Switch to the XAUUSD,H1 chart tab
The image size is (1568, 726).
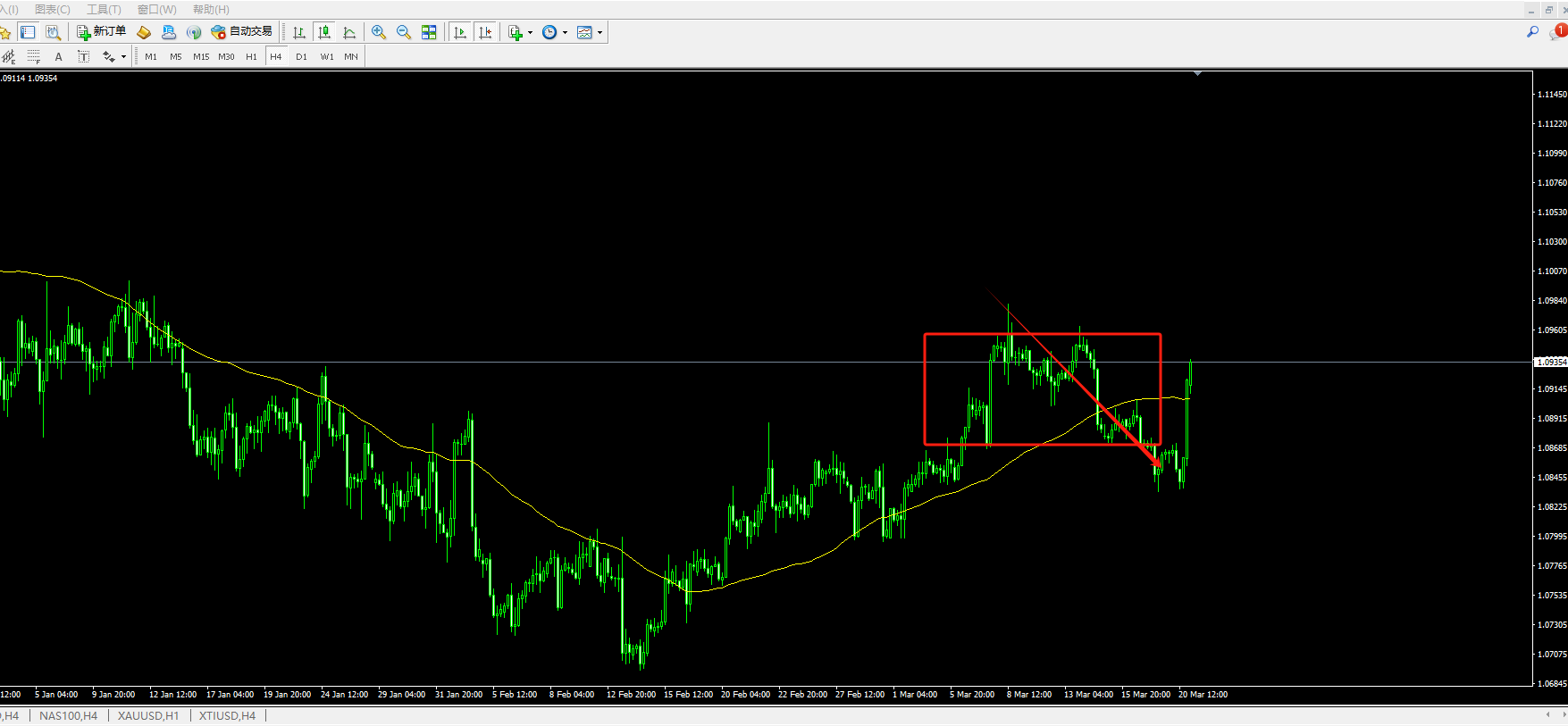(x=148, y=716)
